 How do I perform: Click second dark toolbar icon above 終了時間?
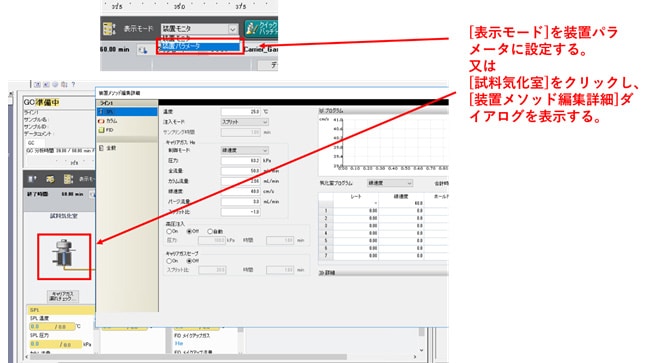[x=50, y=179]
